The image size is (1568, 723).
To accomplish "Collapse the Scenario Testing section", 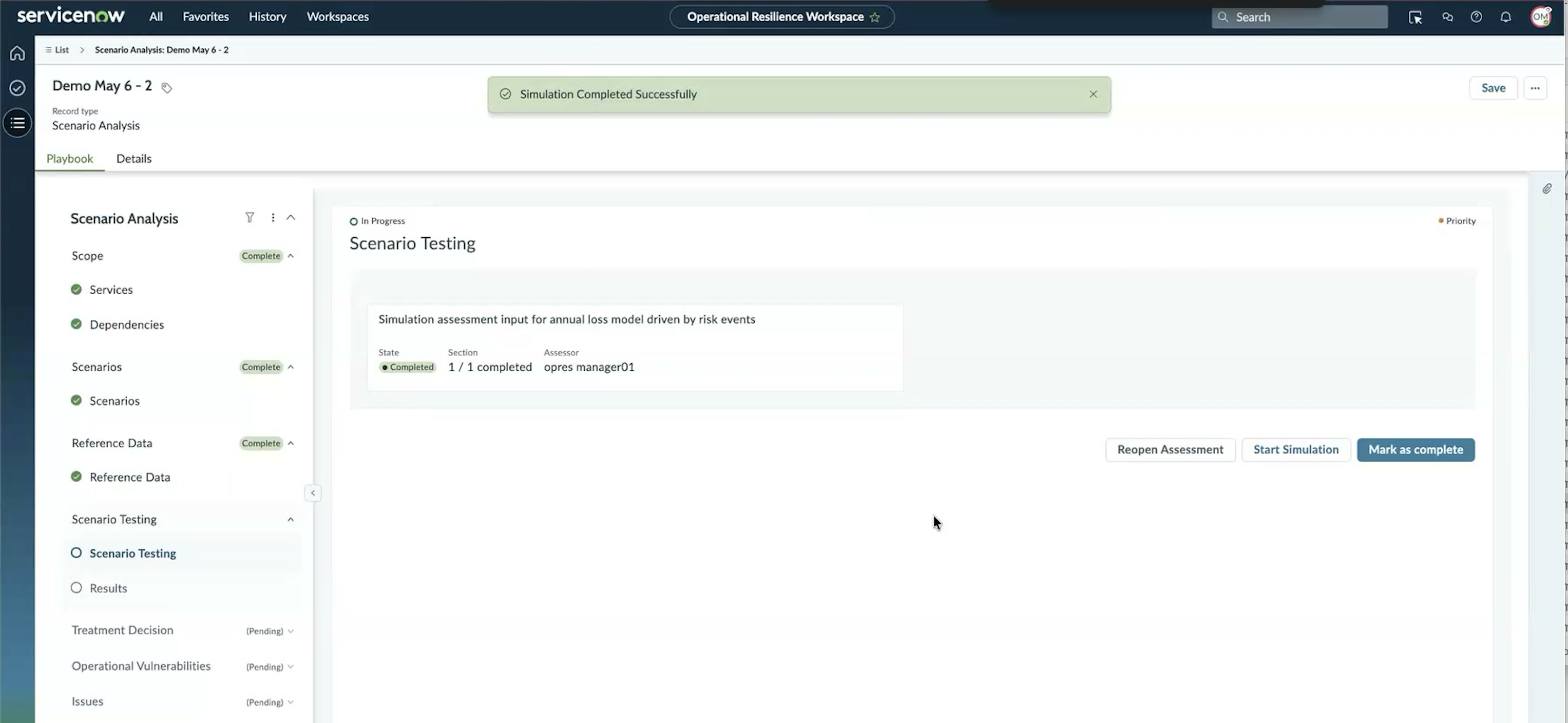I will click(291, 520).
